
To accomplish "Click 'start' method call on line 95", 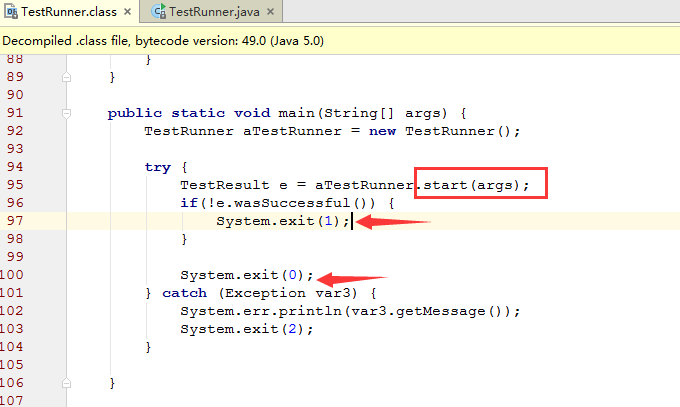I will pyautogui.click(x=445, y=185).
